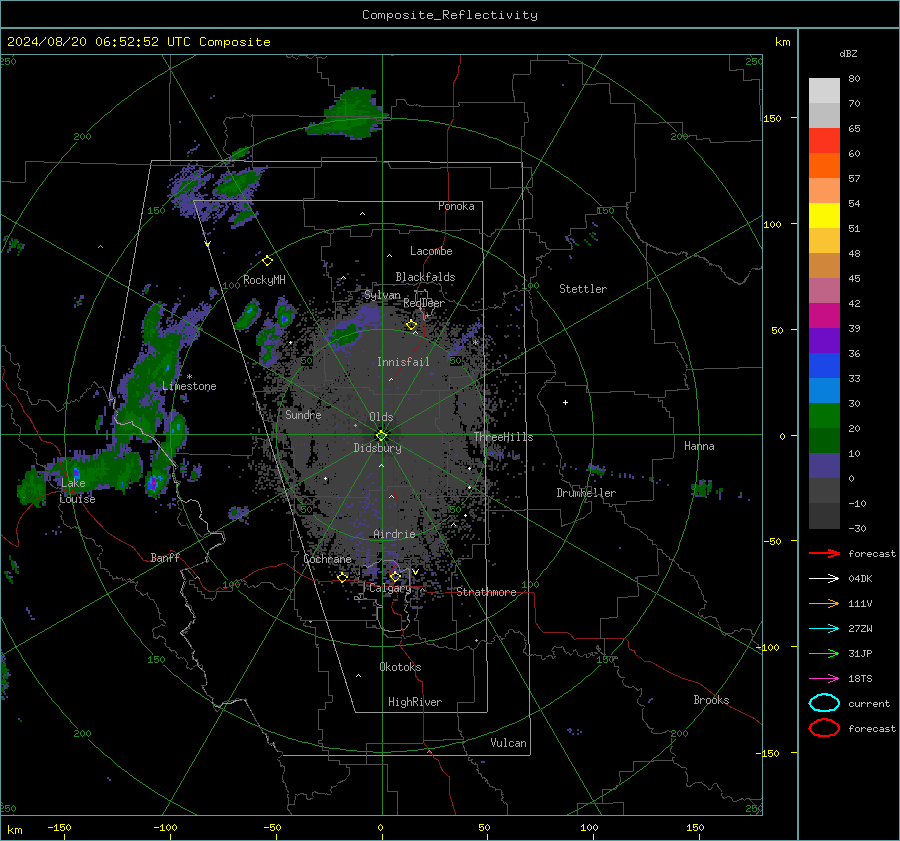Click the white 04DK arrow legend icon

point(824,579)
